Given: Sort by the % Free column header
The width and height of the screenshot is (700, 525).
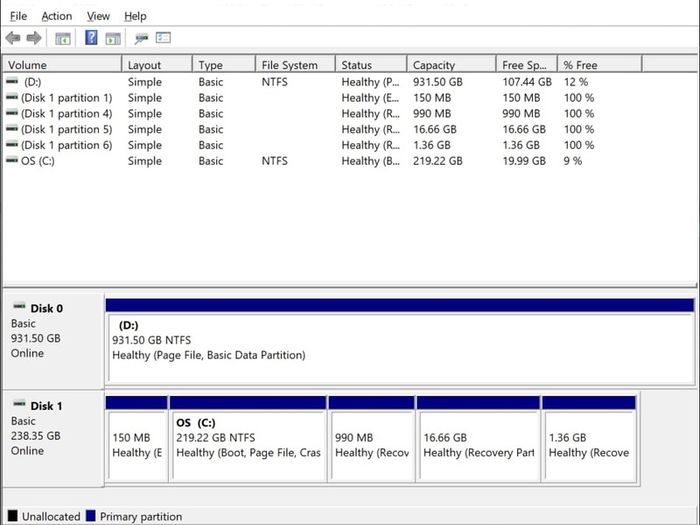Looking at the screenshot, I should tap(600, 65).
